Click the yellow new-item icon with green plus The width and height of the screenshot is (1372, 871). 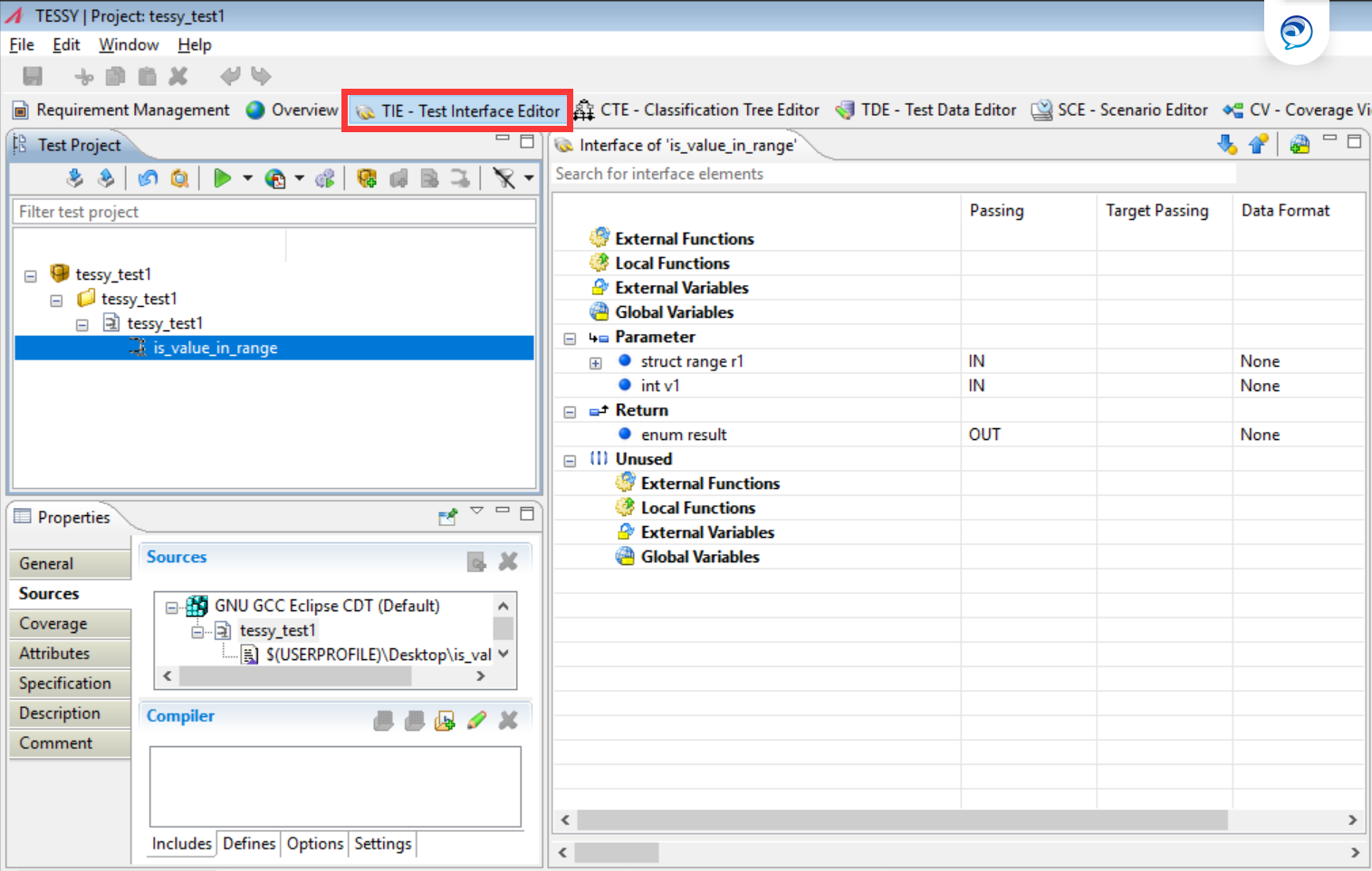pos(367,178)
